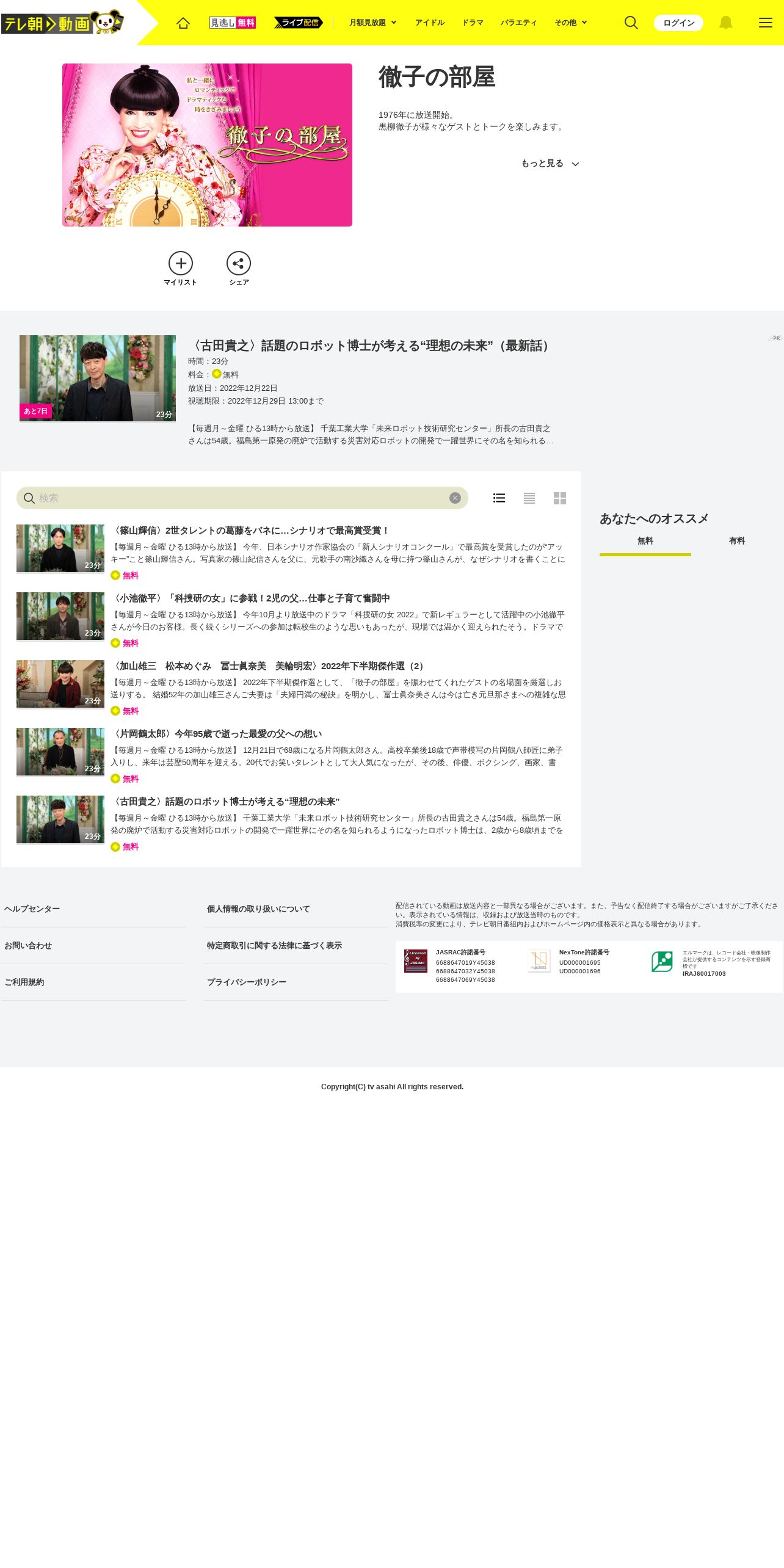
Task: Click the 徹子の部屋 program banner image
Action: click(x=207, y=145)
